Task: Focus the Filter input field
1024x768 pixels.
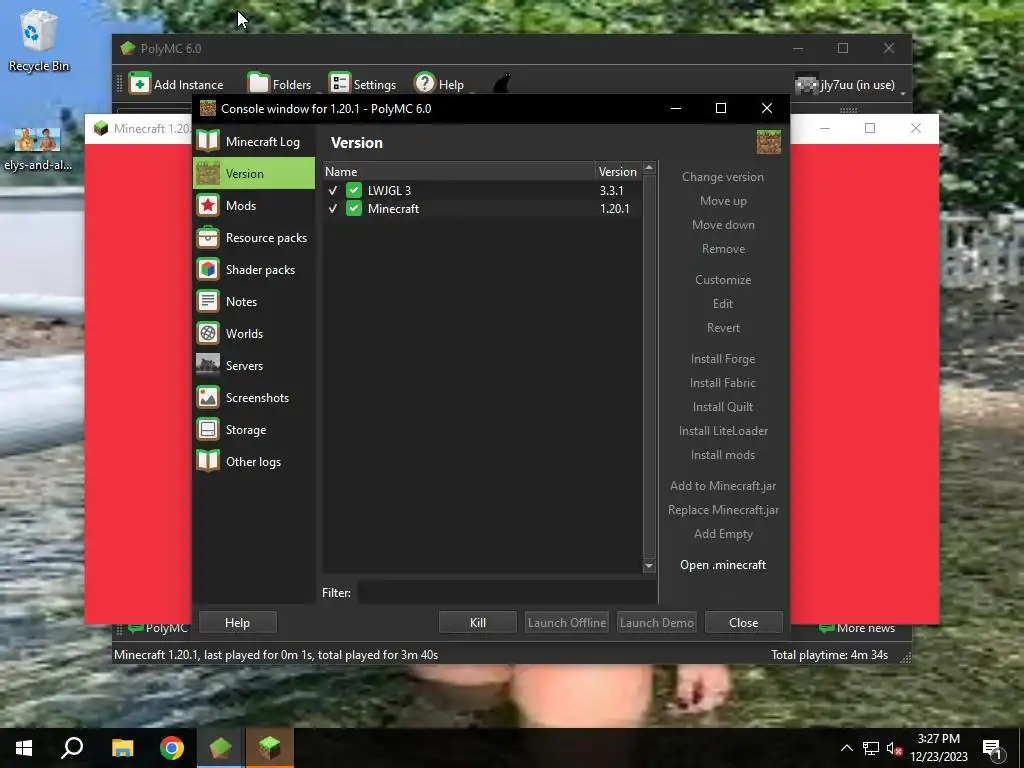Action: [x=507, y=593]
